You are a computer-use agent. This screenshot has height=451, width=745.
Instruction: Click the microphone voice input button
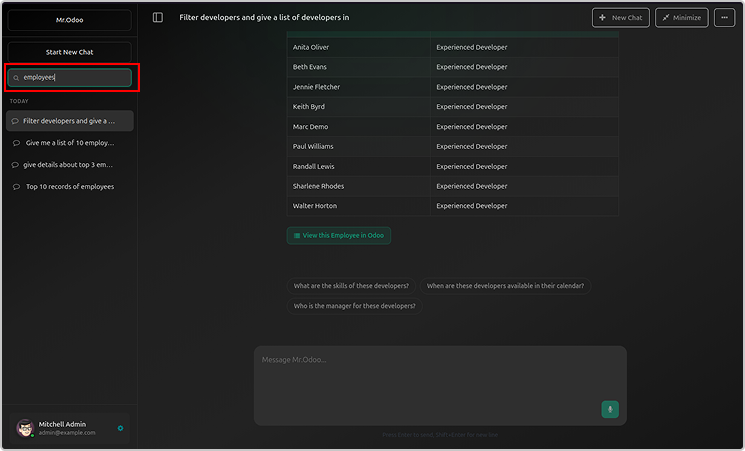(610, 409)
